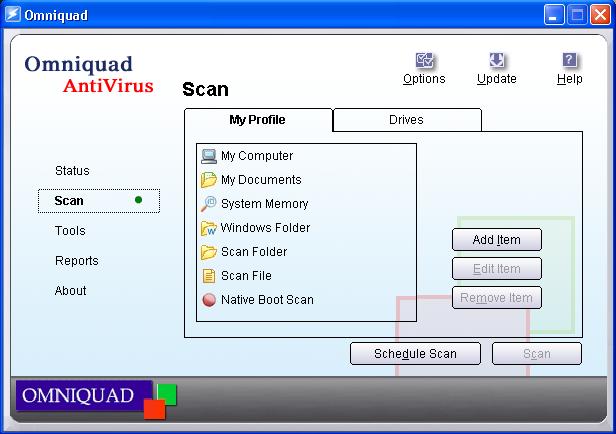Viewport: 616px width, 434px height.
Task: Click the Update download icon
Action: [x=497, y=60]
